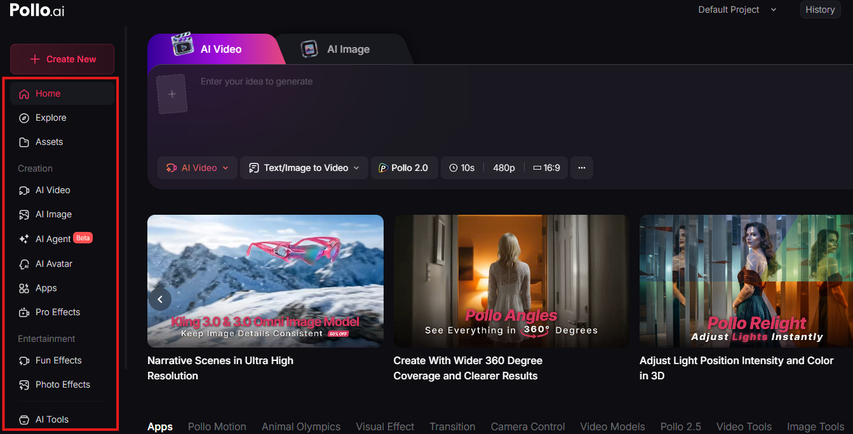Open Photo Effects in the sidebar
The height and width of the screenshot is (434, 853).
point(62,384)
